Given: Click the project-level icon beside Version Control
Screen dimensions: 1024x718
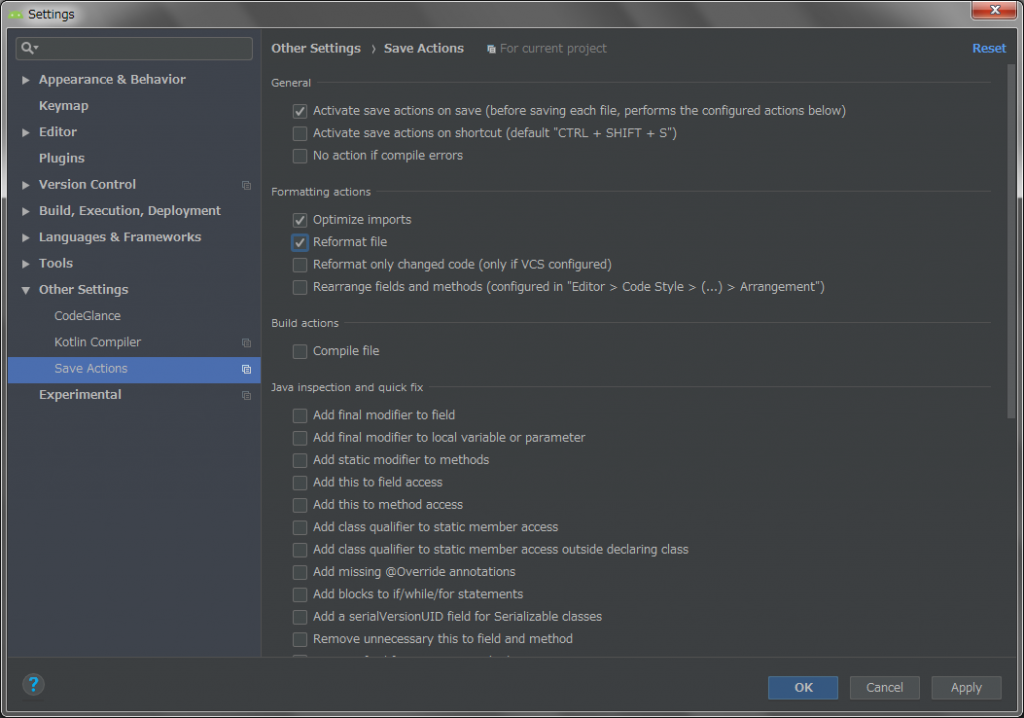Looking at the screenshot, I should coord(246,185).
